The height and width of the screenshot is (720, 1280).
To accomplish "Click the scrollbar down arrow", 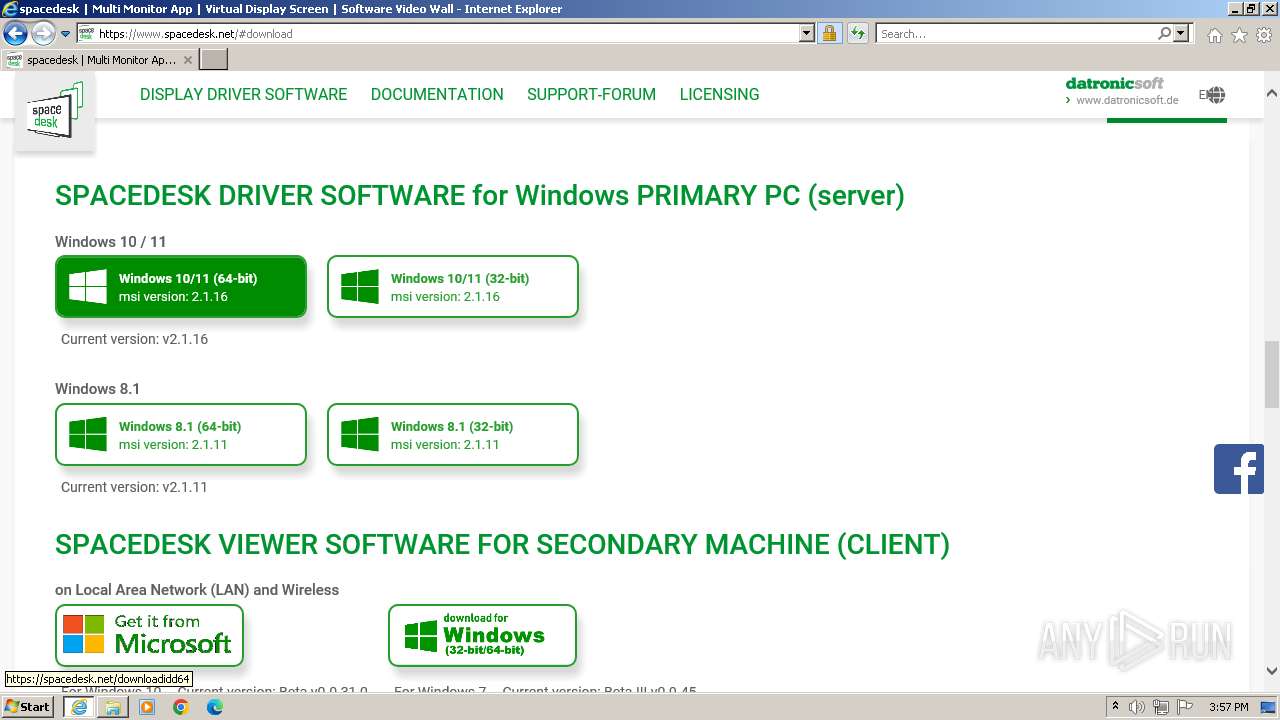I will click(x=1271, y=671).
